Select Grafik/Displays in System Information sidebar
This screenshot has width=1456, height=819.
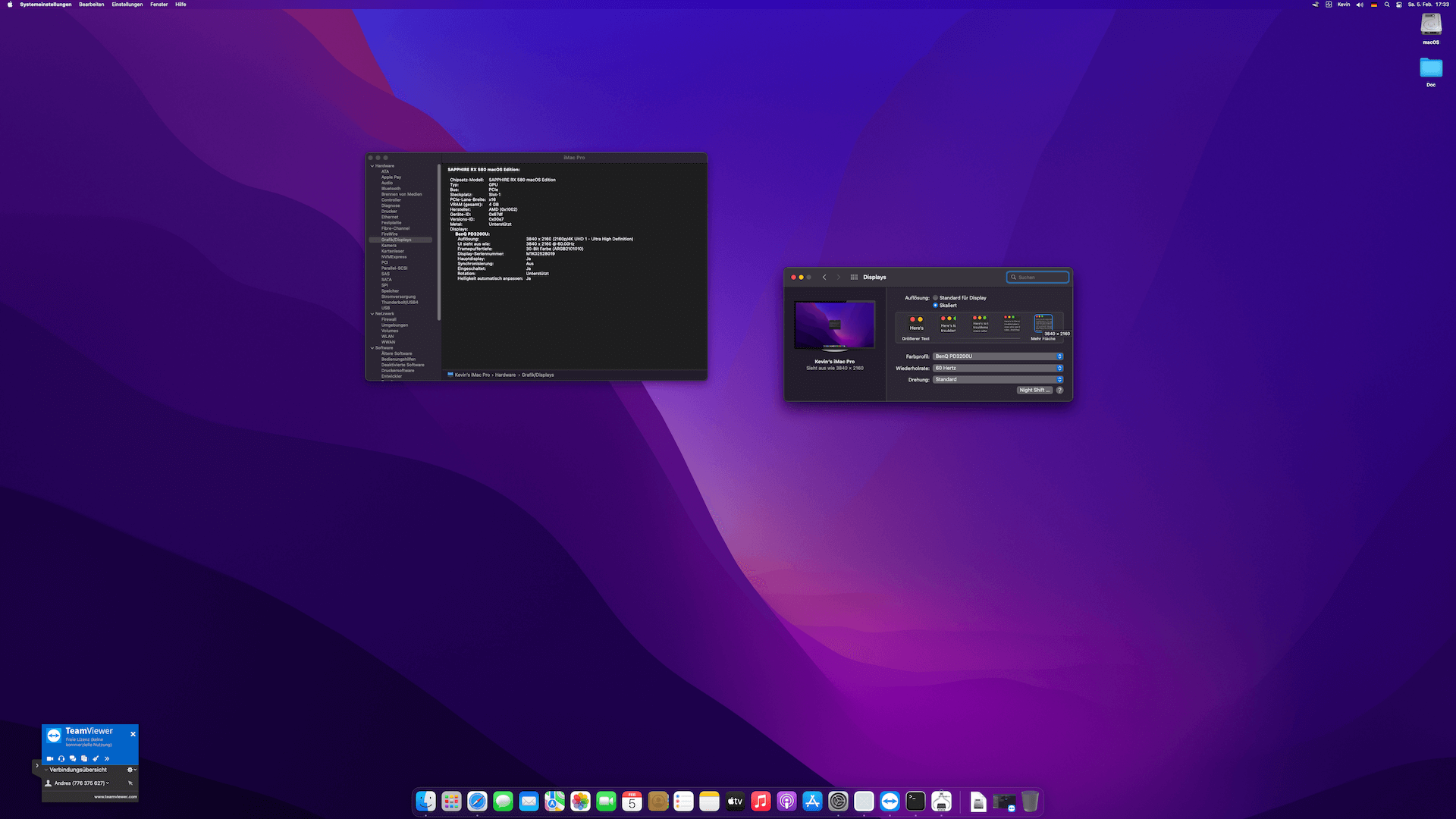pos(400,240)
